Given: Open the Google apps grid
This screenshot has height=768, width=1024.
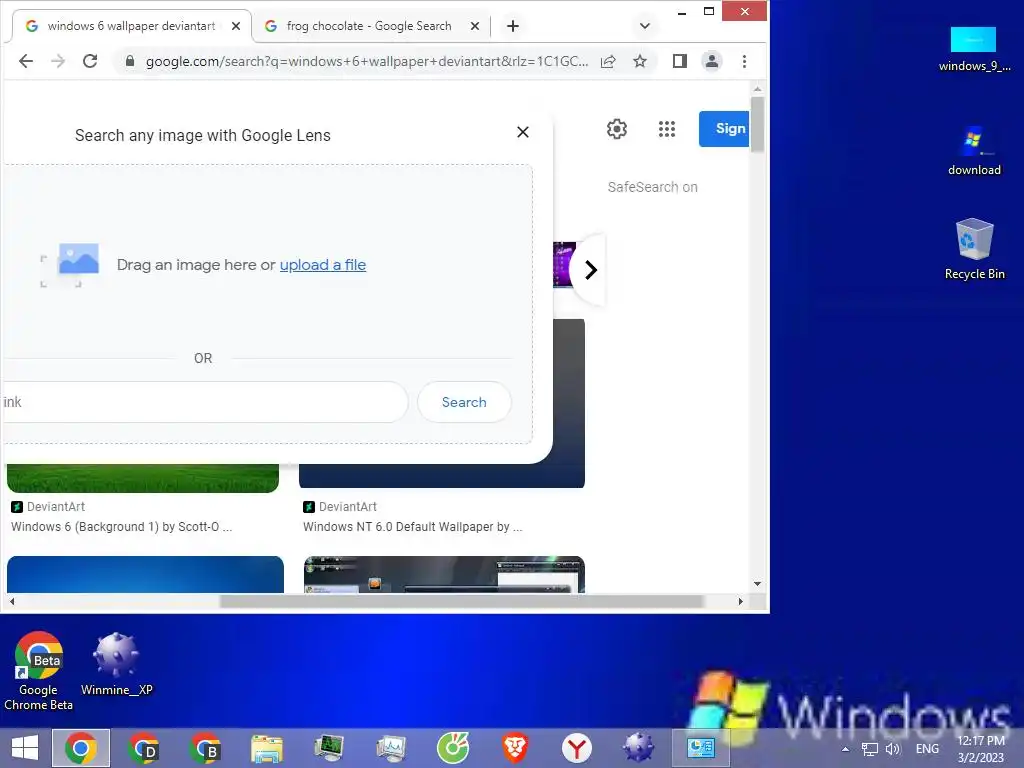Looking at the screenshot, I should tap(667, 129).
